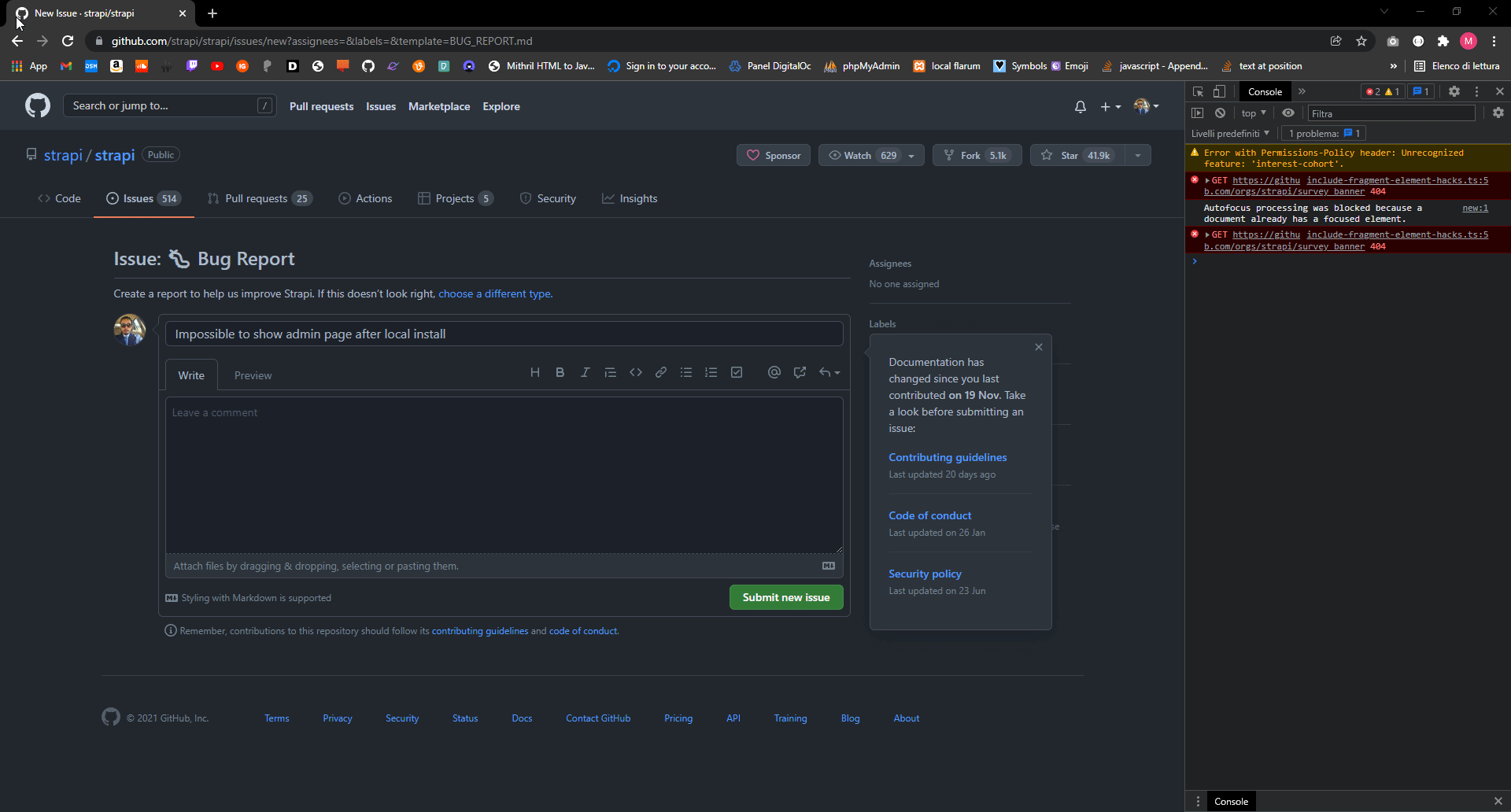Open the Insights tab

630,198
